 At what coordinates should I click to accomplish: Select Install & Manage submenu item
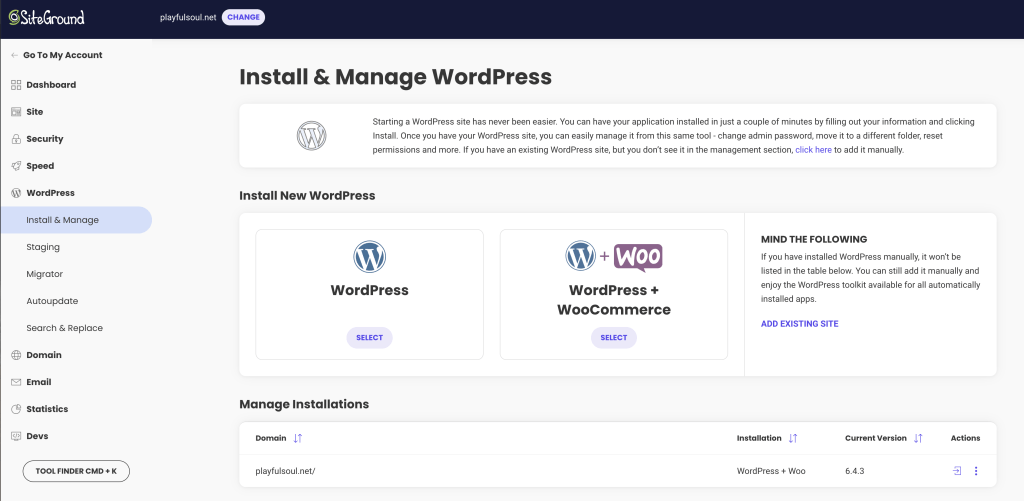[76, 220]
